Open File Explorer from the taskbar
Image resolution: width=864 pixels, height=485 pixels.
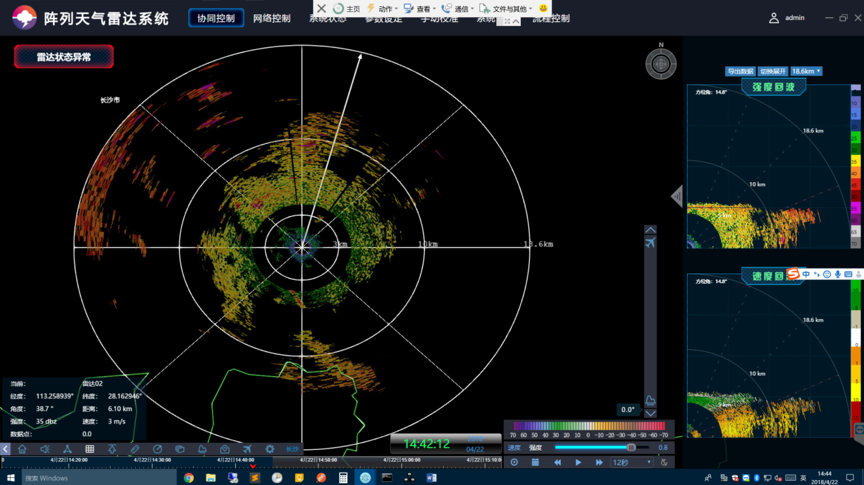tap(211, 478)
